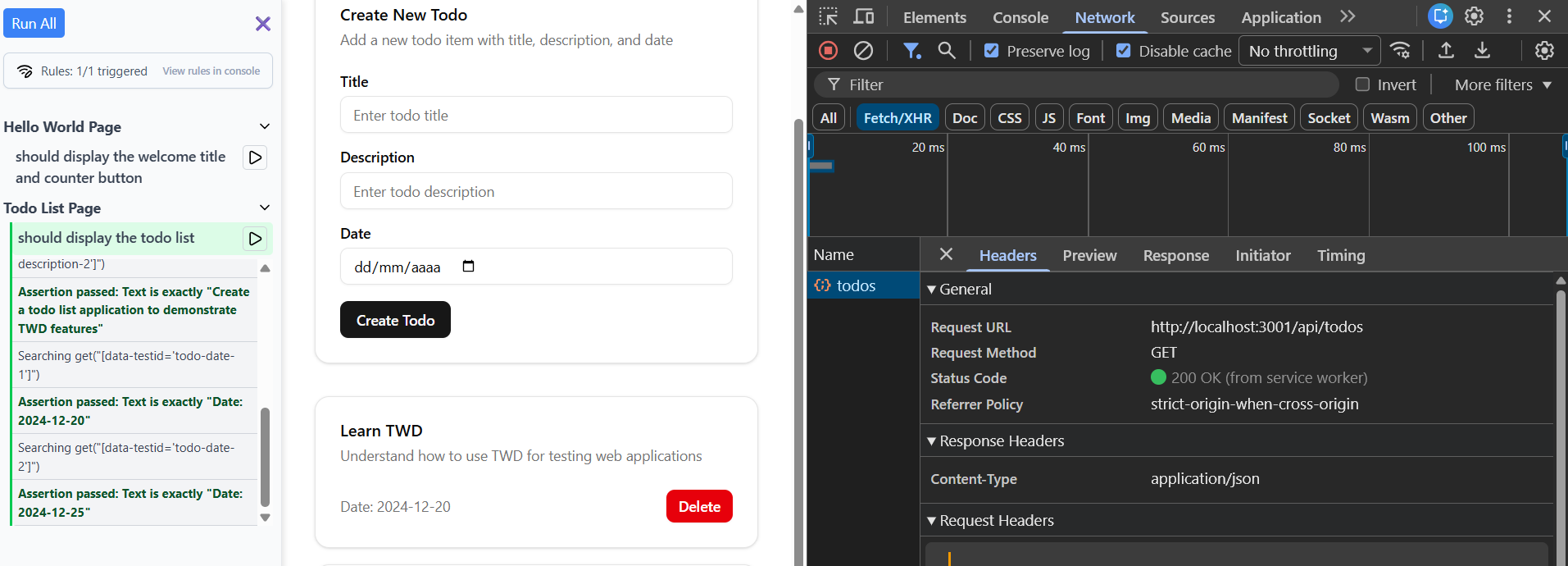The width and height of the screenshot is (1568, 566).
Task: Toggle the Img filter chip
Action: (x=1138, y=117)
